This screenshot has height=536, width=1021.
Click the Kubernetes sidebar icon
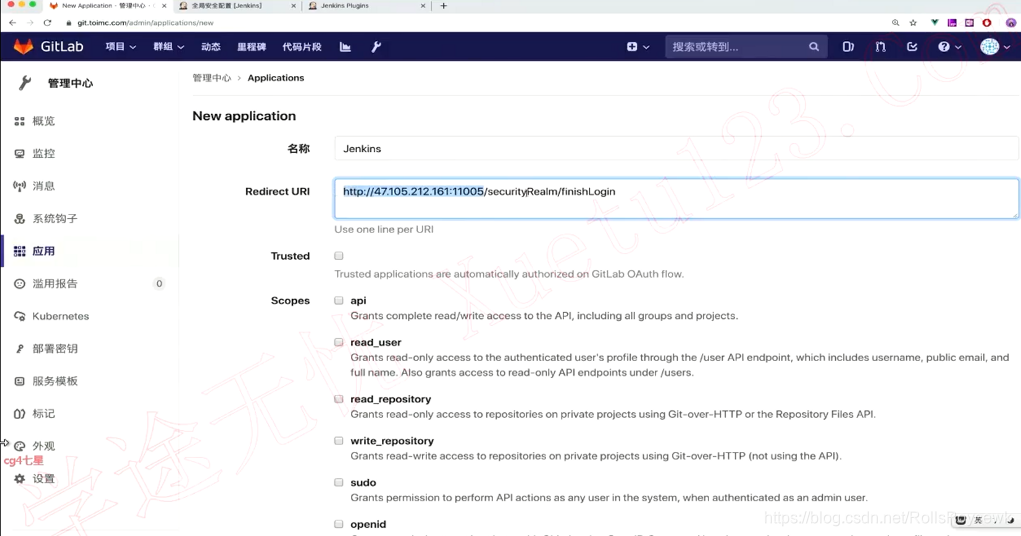tap(20, 317)
